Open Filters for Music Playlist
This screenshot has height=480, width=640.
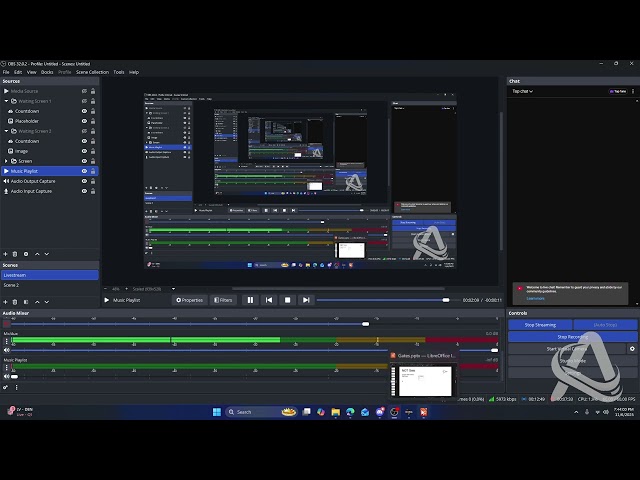pos(222,300)
